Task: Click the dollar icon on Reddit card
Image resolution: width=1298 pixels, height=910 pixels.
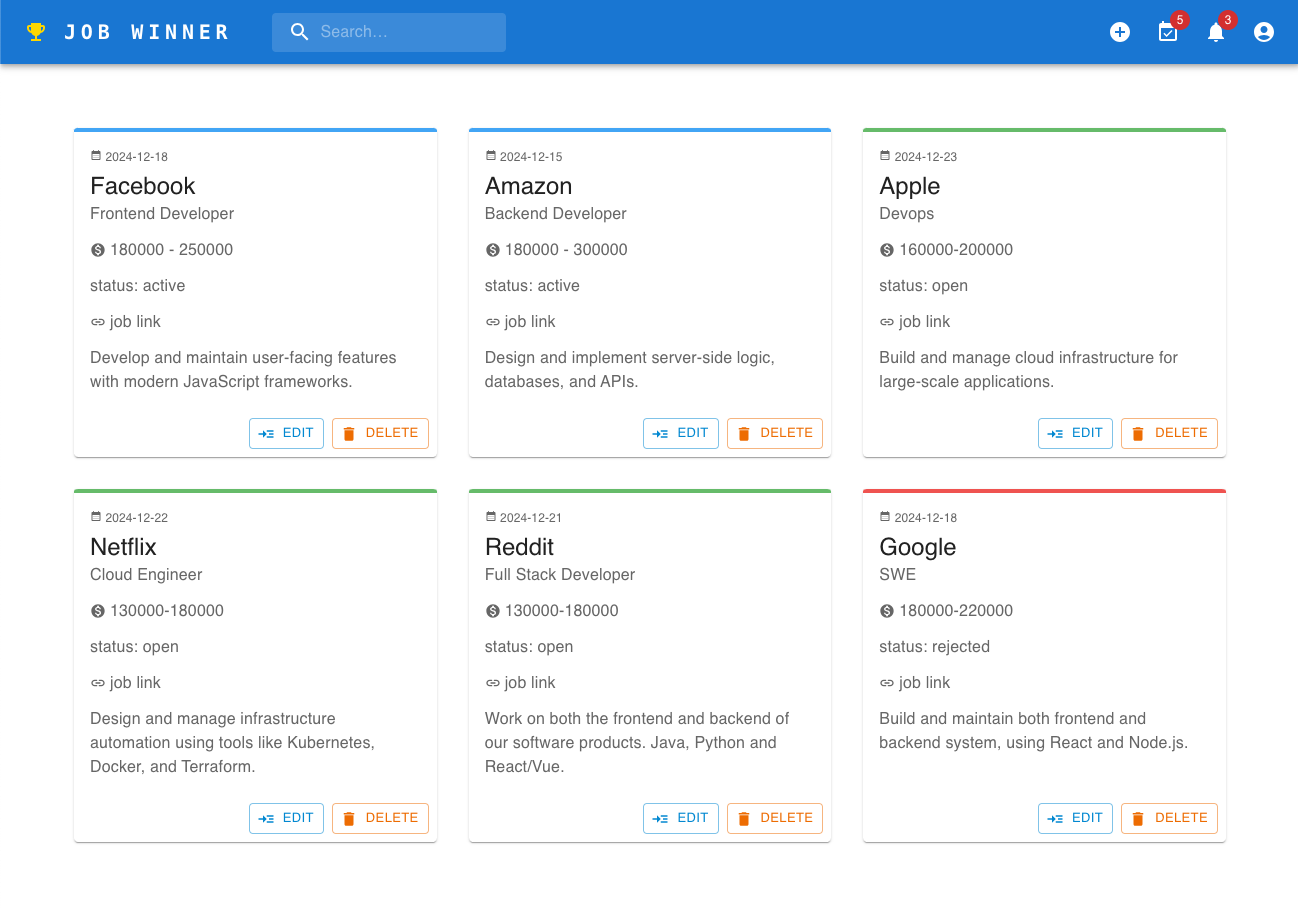Action: (493, 611)
